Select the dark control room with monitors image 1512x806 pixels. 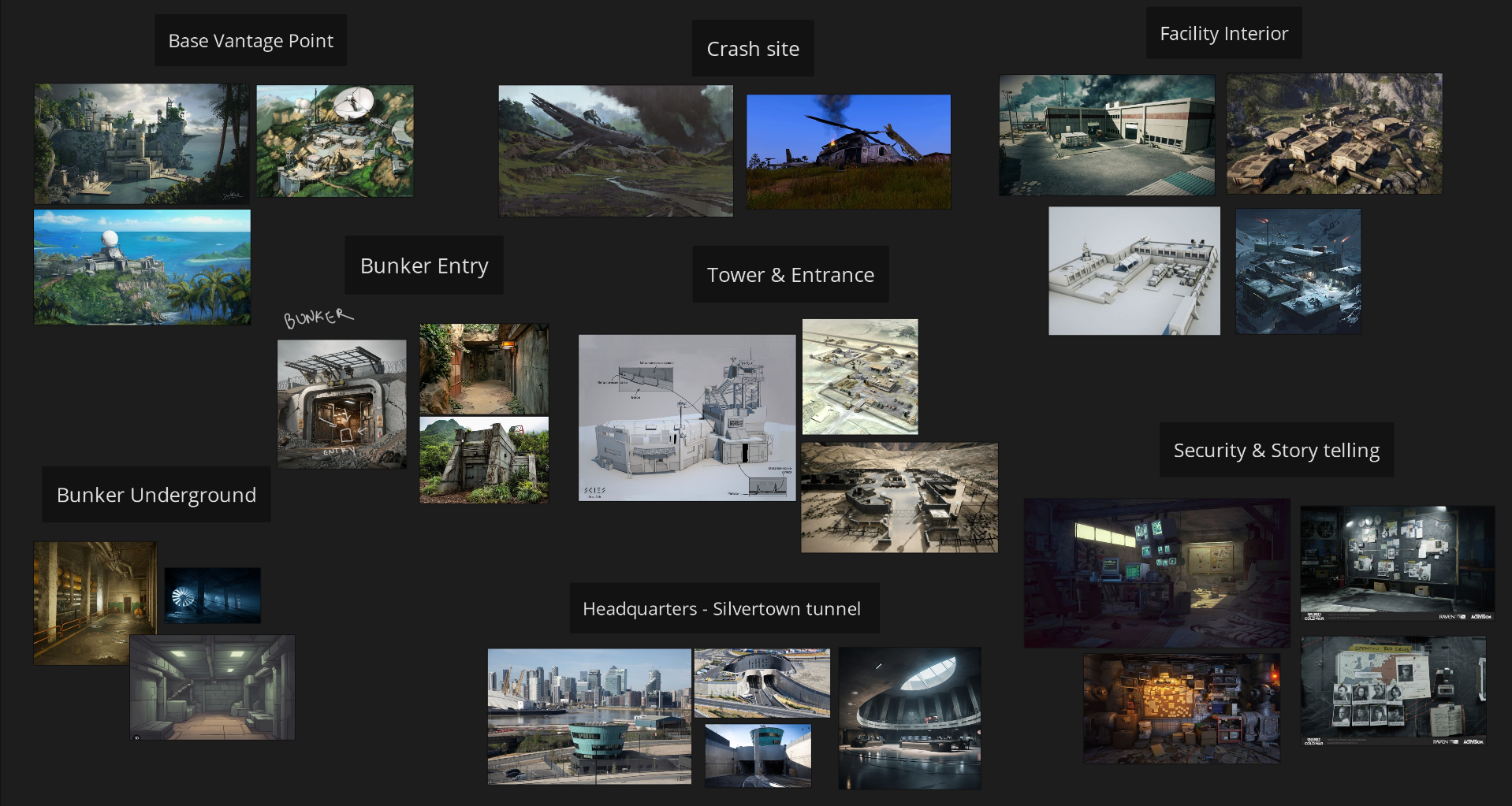[x=1157, y=573]
